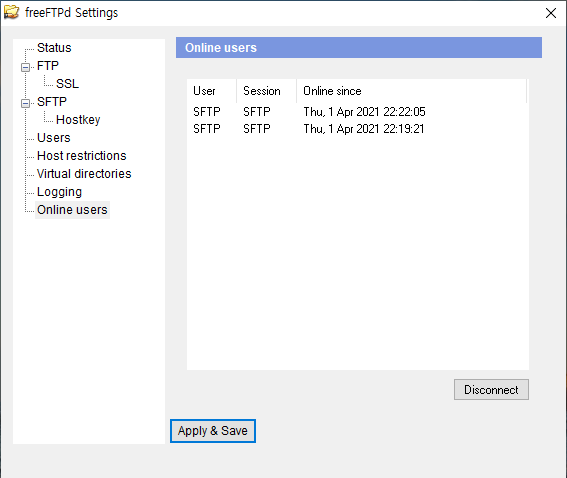This screenshot has height=478, width=567.
Task: Click the Apply & Save button
Action: pyautogui.click(x=213, y=431)
